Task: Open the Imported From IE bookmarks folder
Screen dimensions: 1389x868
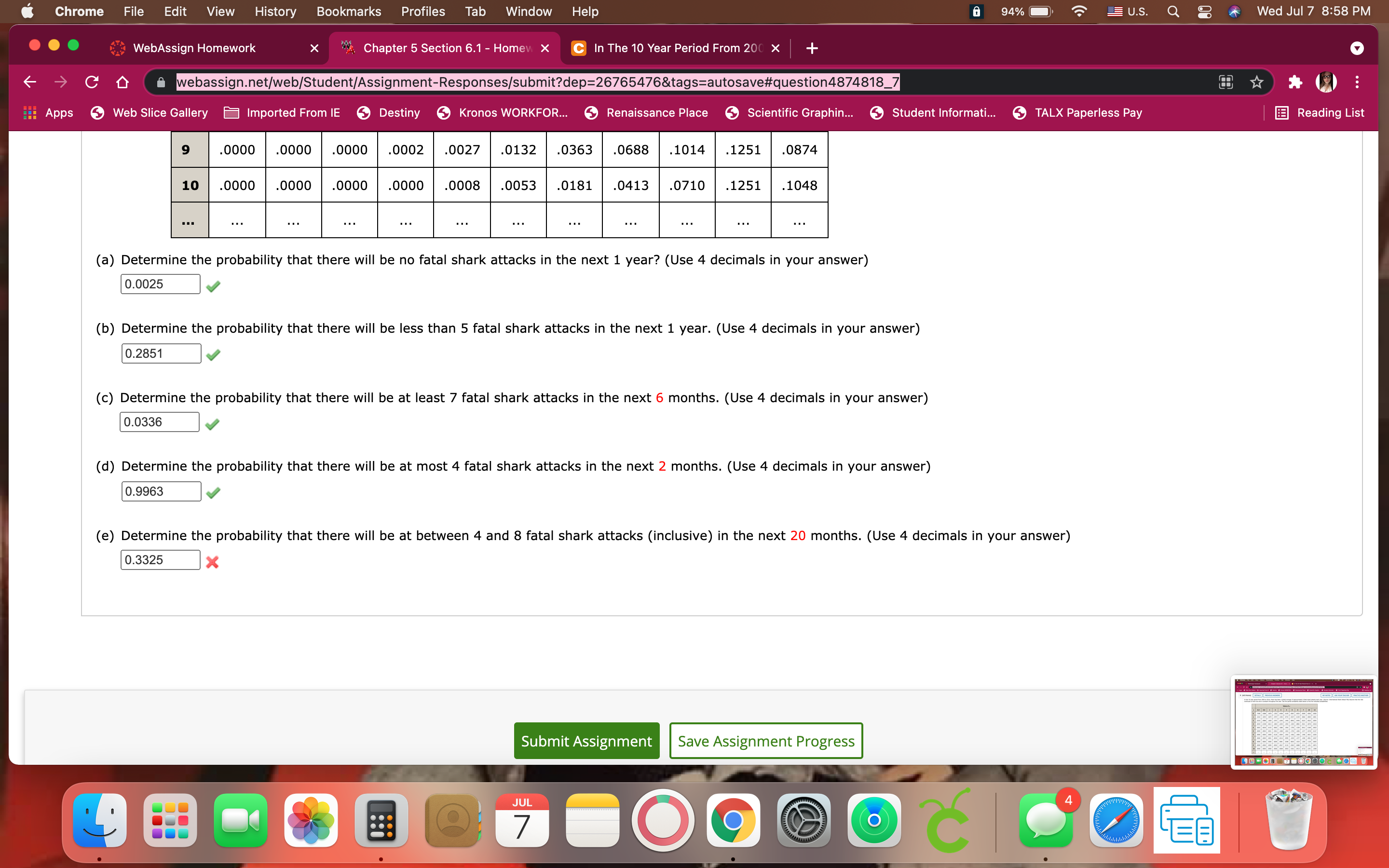Action: click(282, 112)
